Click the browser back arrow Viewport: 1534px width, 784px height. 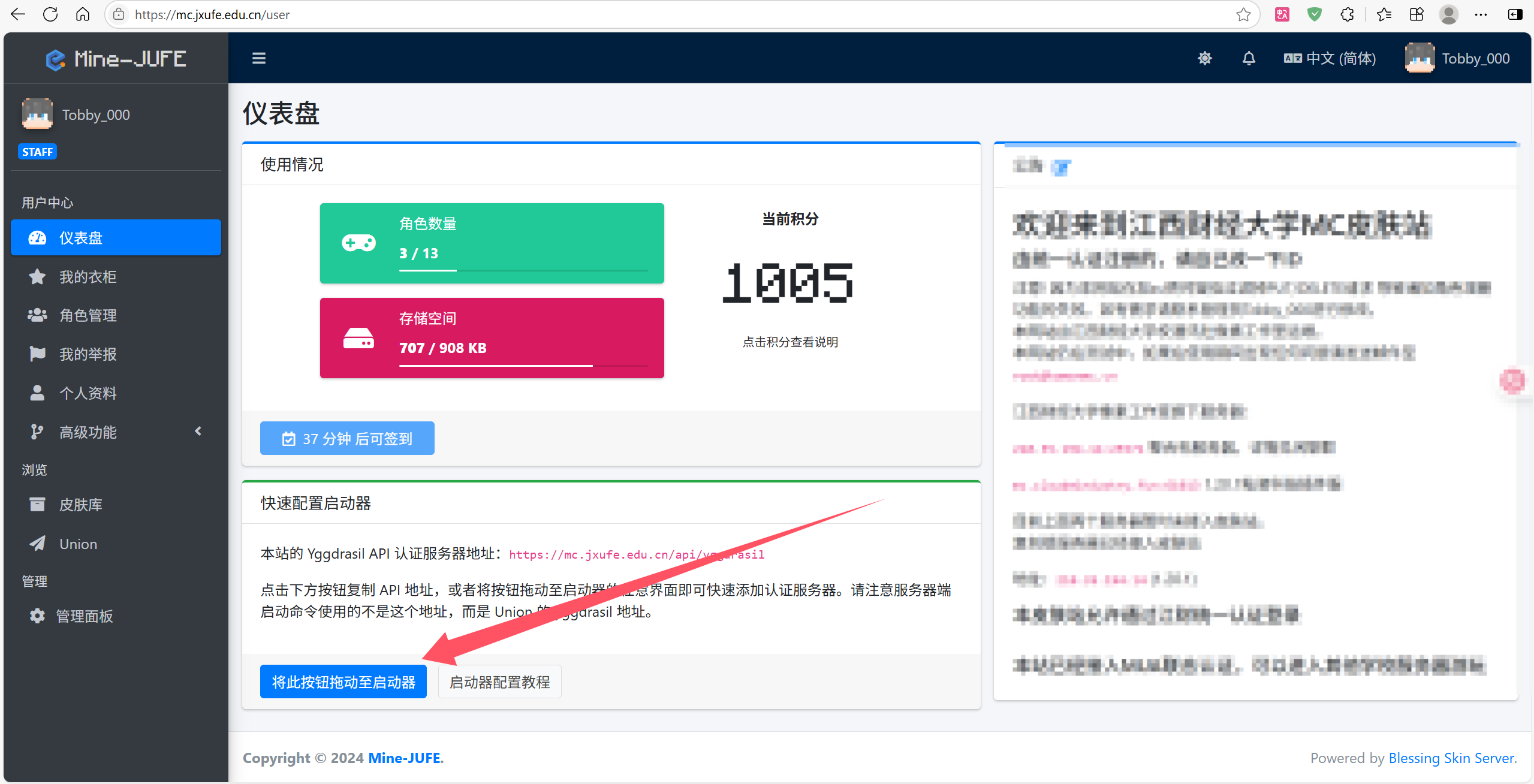tap(18, 14)
